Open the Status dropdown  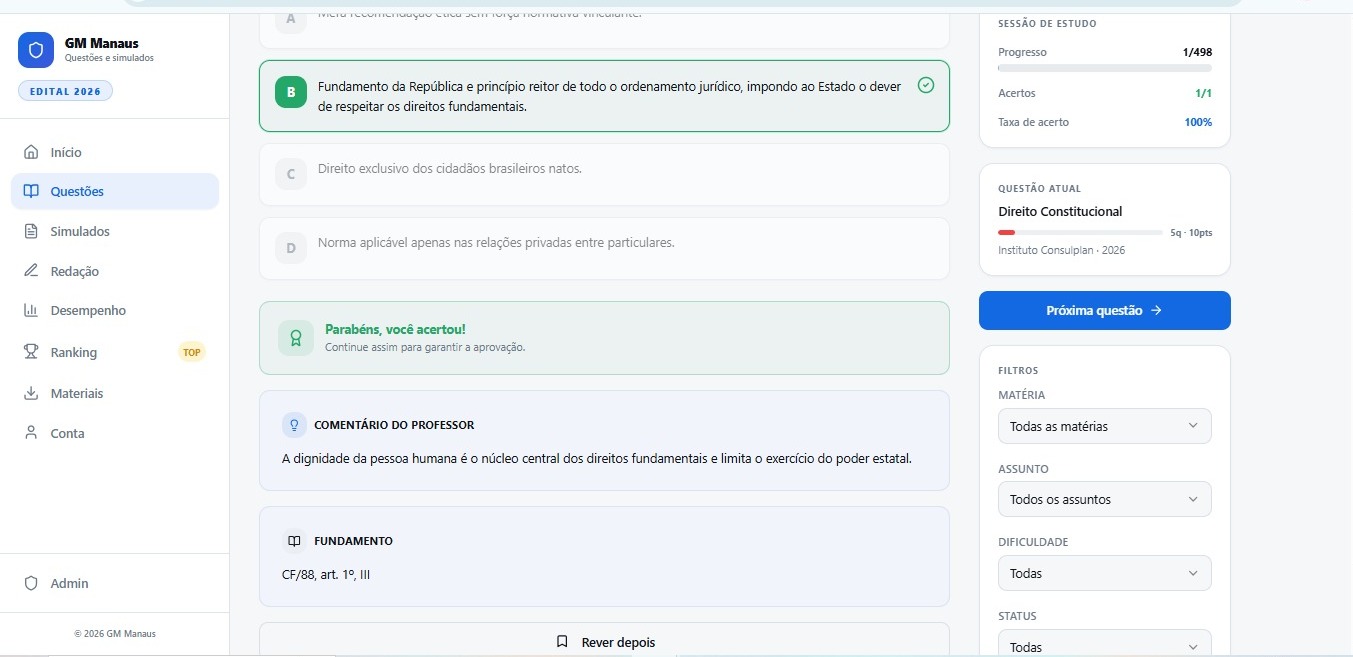1104,643
